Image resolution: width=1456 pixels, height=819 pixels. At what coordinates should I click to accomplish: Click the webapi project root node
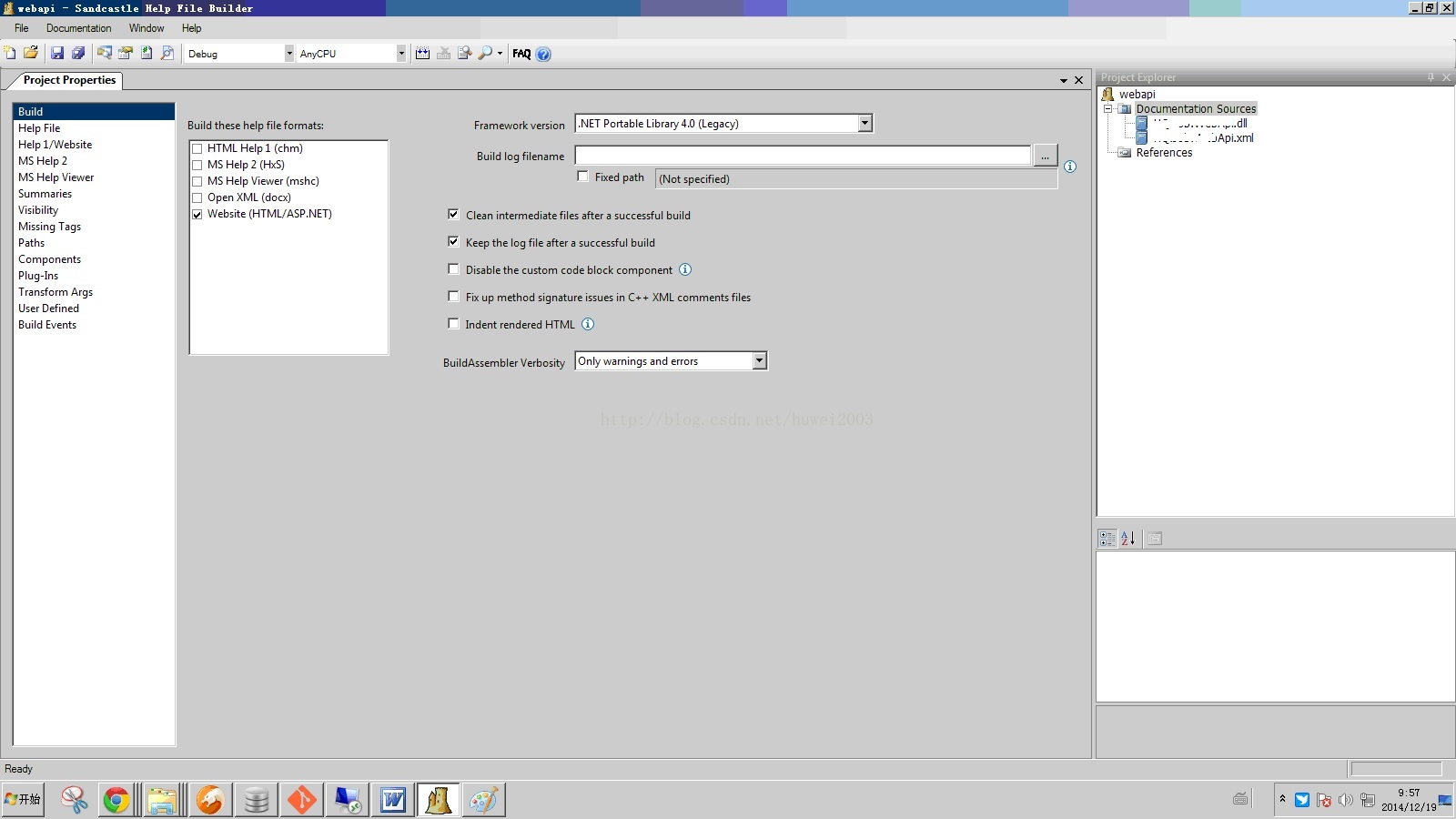click(x=1137, y=94)
